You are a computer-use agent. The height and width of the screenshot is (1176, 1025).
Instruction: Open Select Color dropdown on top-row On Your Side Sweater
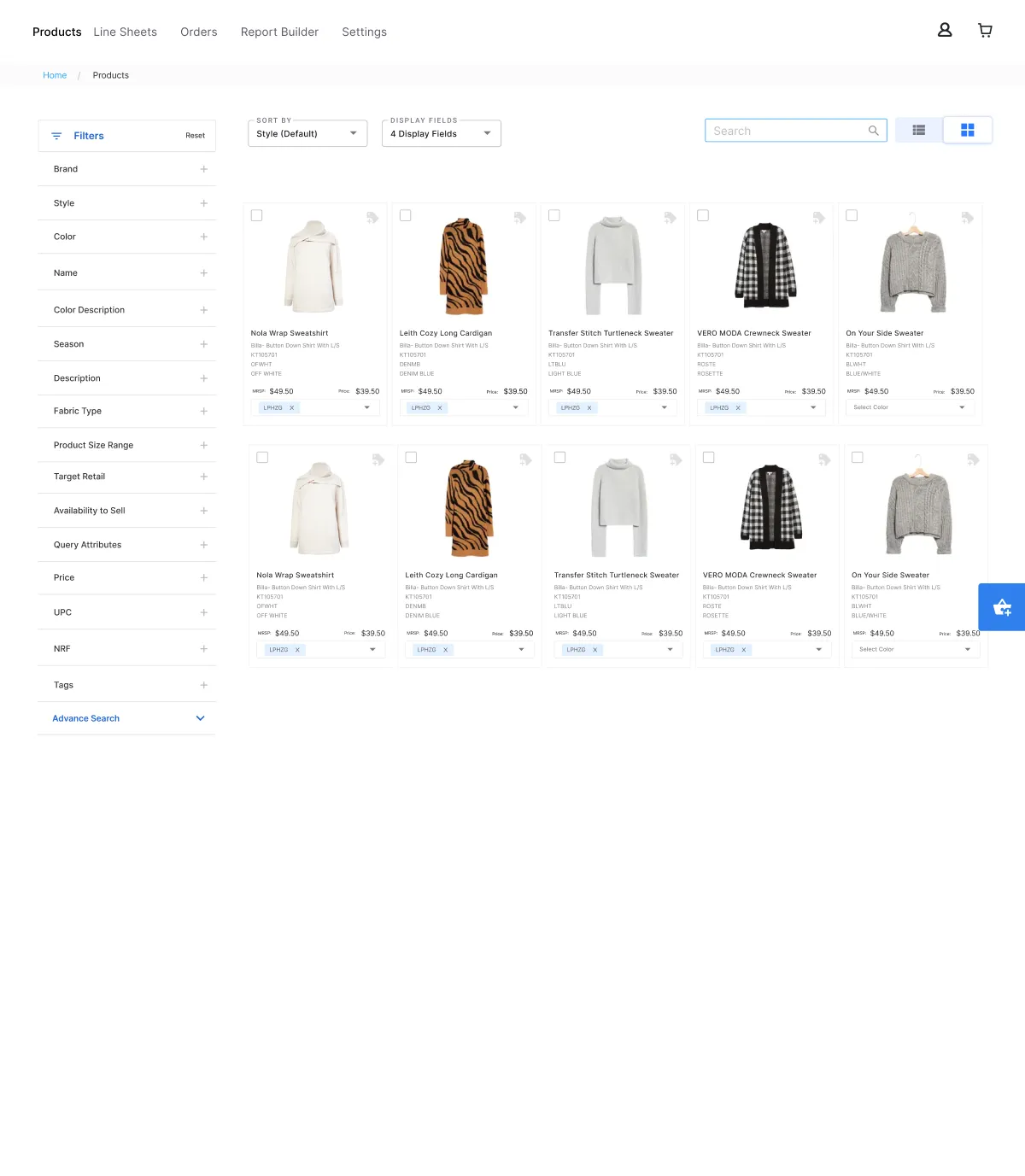click(x=910, y=407)
